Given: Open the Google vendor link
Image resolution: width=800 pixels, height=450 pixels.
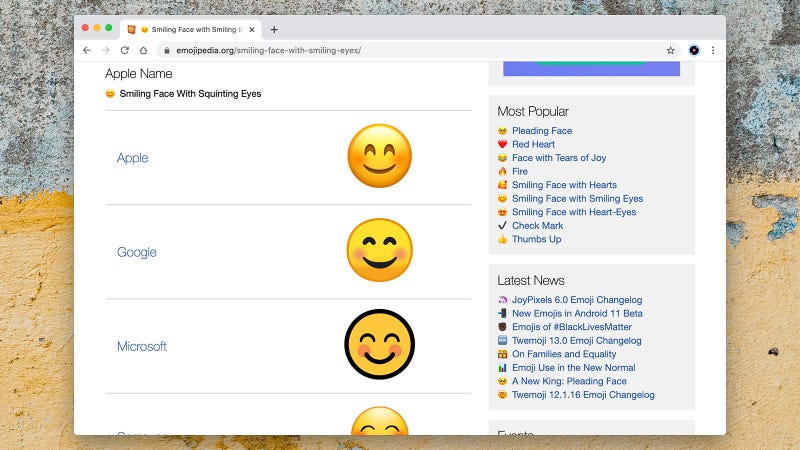Looking at the screenshot, I should [137, 252].
